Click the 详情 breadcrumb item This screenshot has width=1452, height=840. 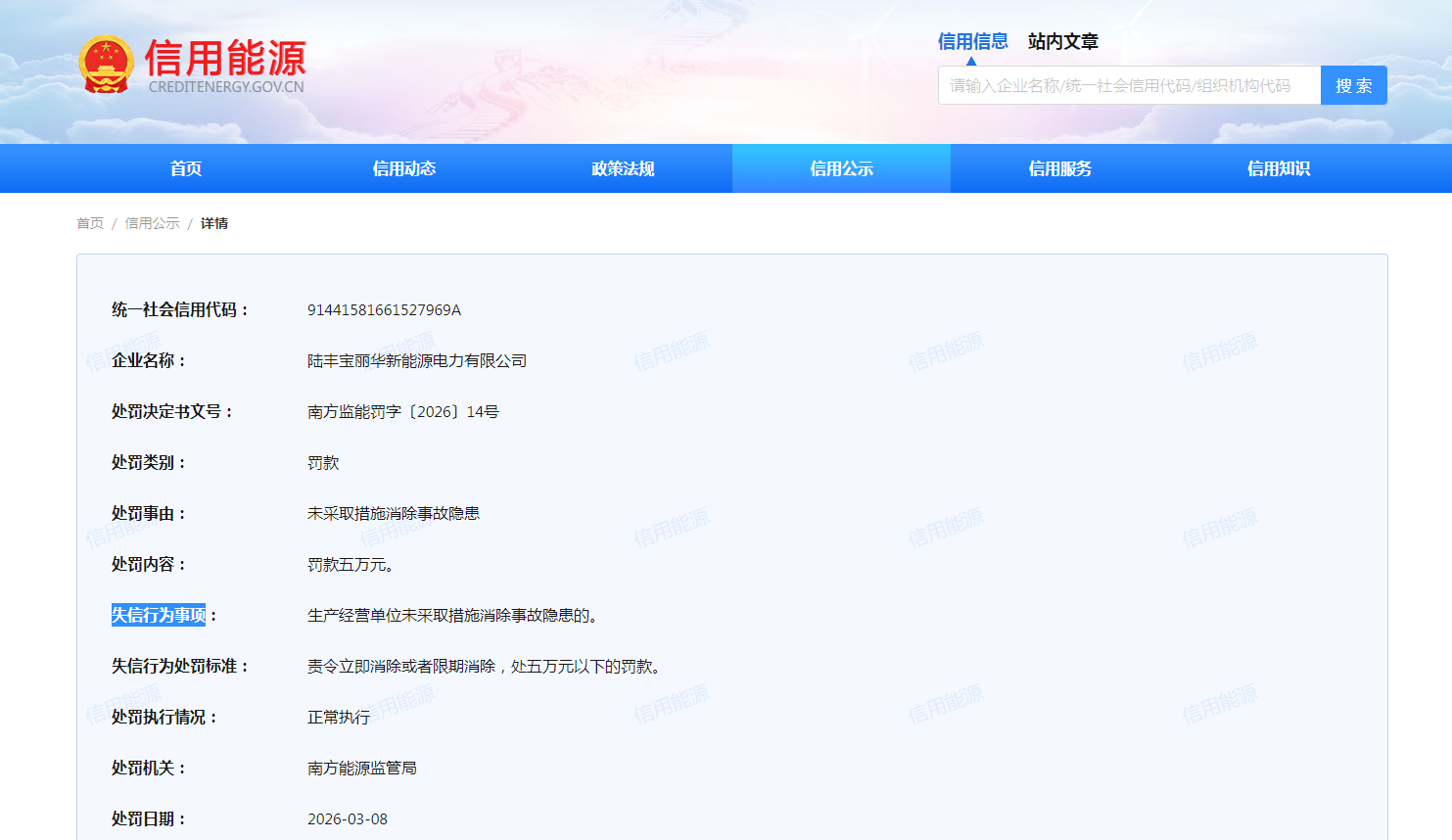pyautogui.click(x=214, y=223)
